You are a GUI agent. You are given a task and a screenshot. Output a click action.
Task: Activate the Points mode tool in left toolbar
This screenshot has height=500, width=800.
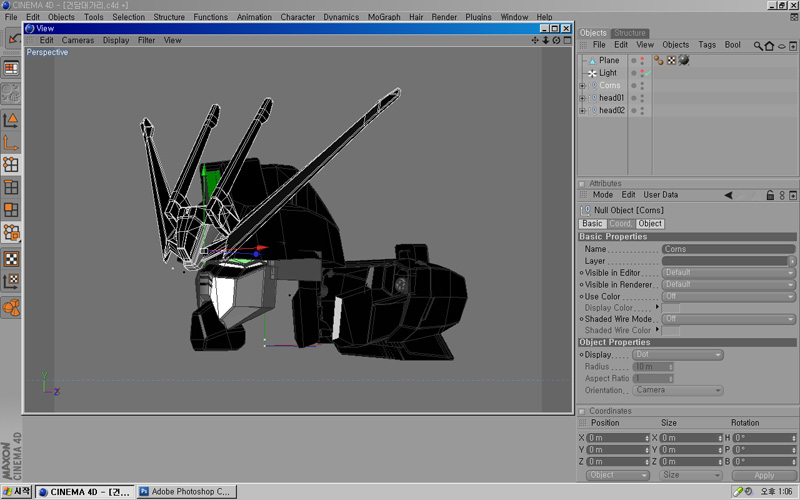pos(11,164)
